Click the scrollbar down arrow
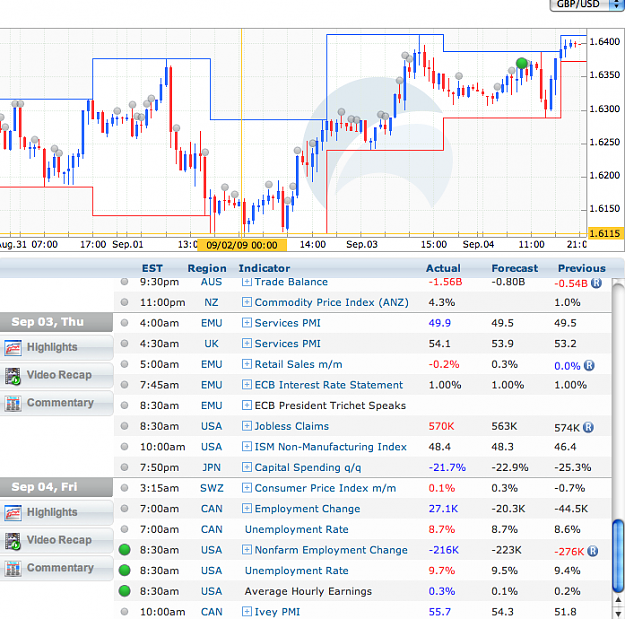 (619, 612)
